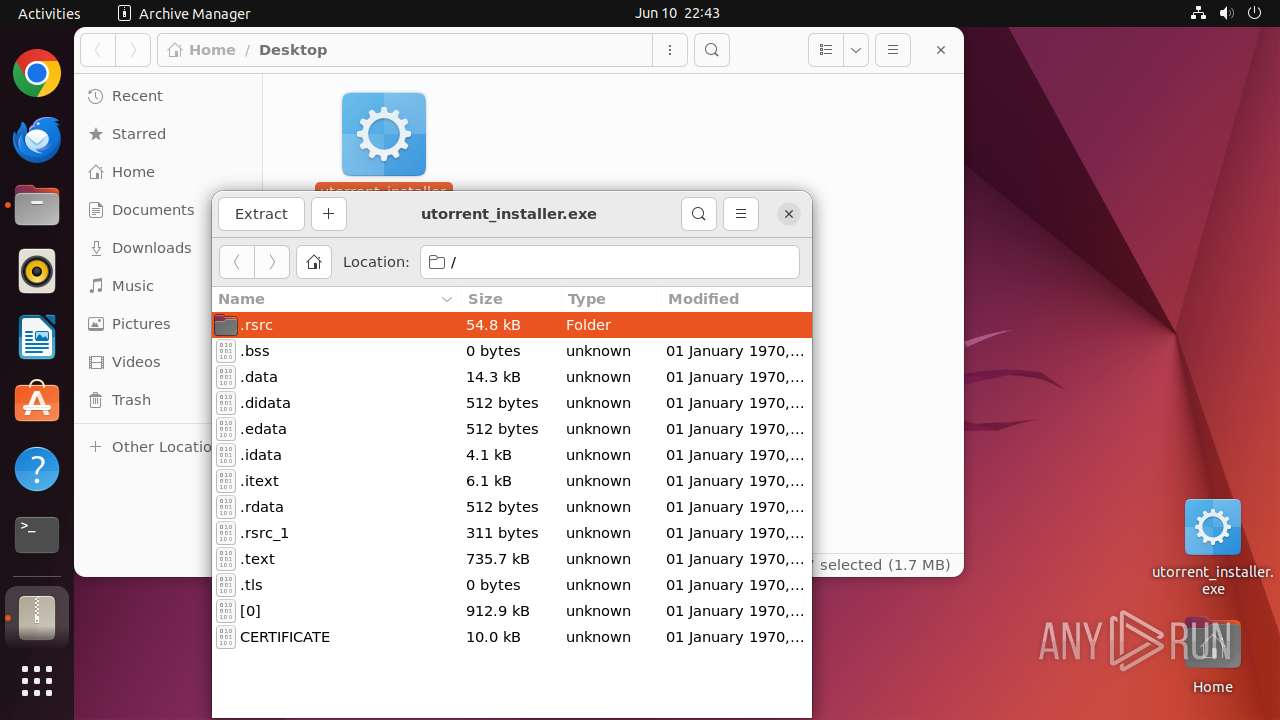Open the Files window main menu
The height and width of the screenshot is (720, 1280).
click(893, 50)
